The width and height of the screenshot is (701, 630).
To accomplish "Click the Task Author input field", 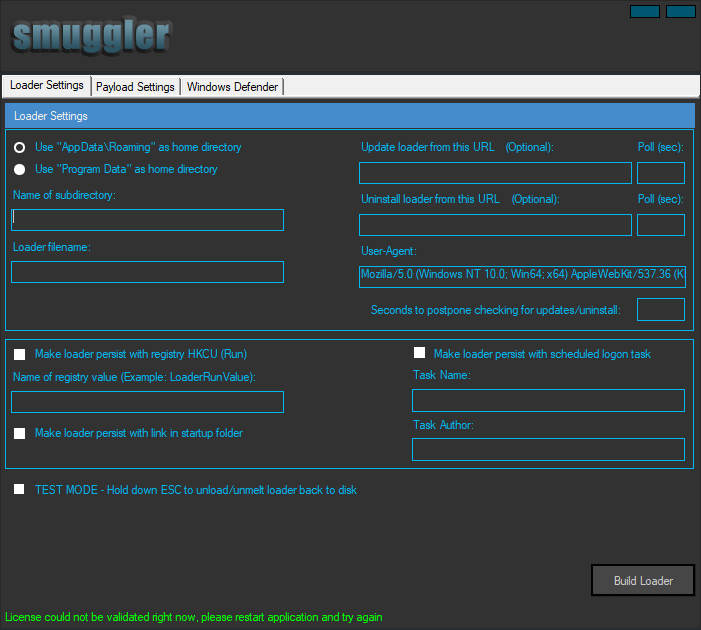I will click(548, 449).
